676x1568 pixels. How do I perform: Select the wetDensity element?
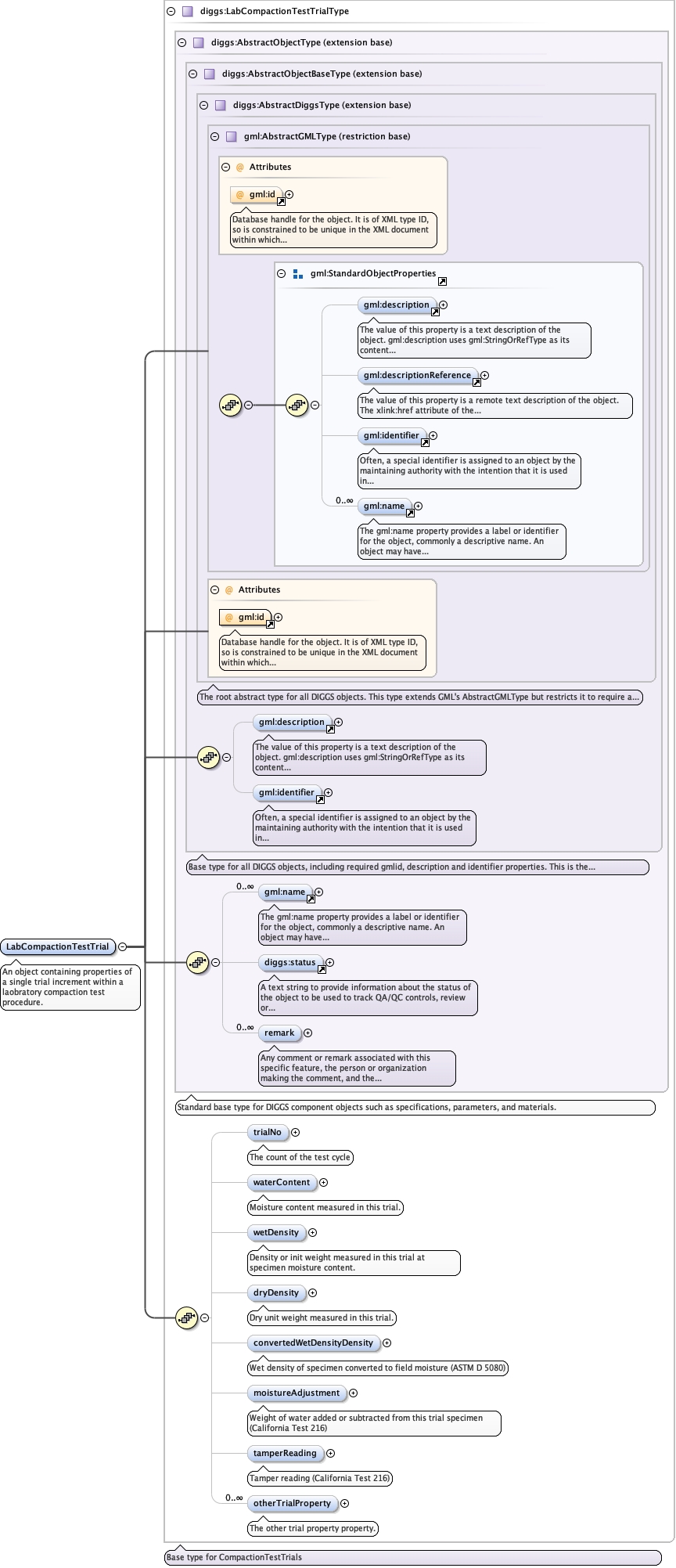tap(276, 1232)
